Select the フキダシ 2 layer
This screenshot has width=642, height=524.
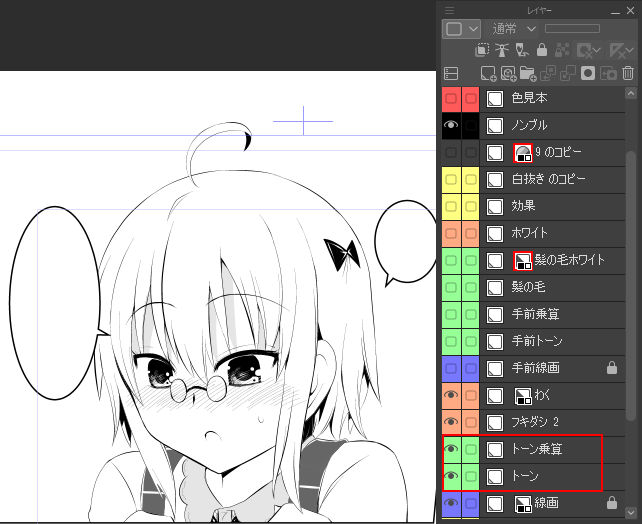coord(545,423)
